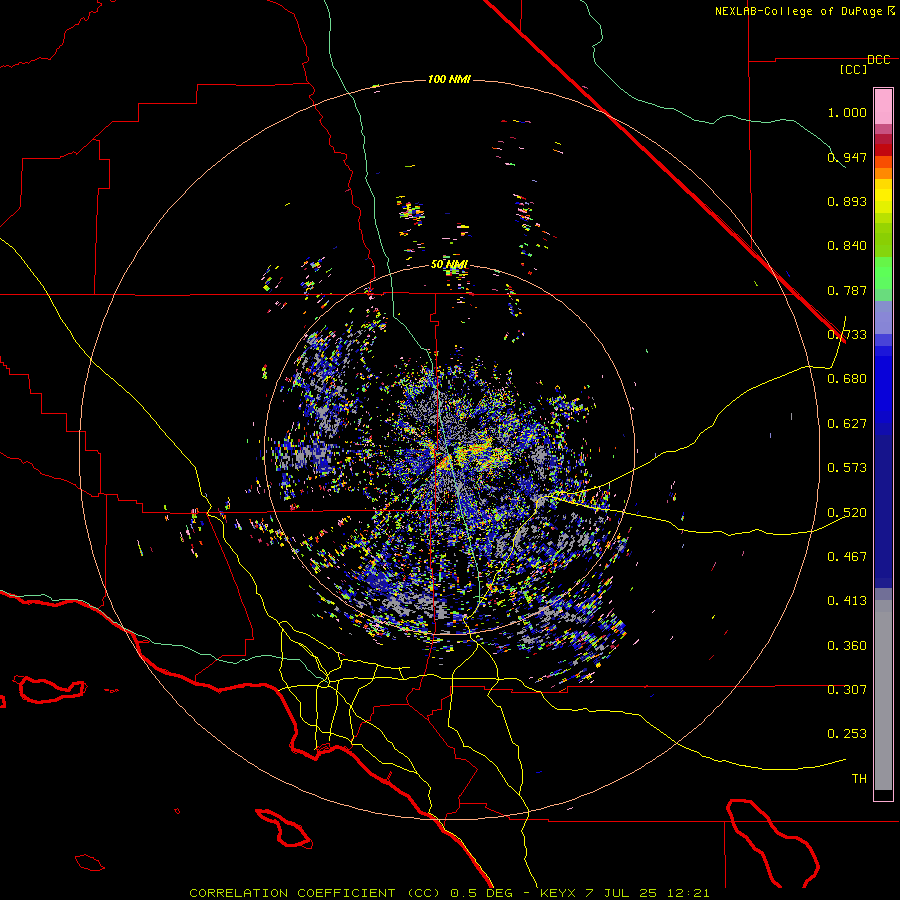The height and width of the screenshot is (900, 900).
Task: Click the 0.467 scale value
Action: [x=847, y=556]
